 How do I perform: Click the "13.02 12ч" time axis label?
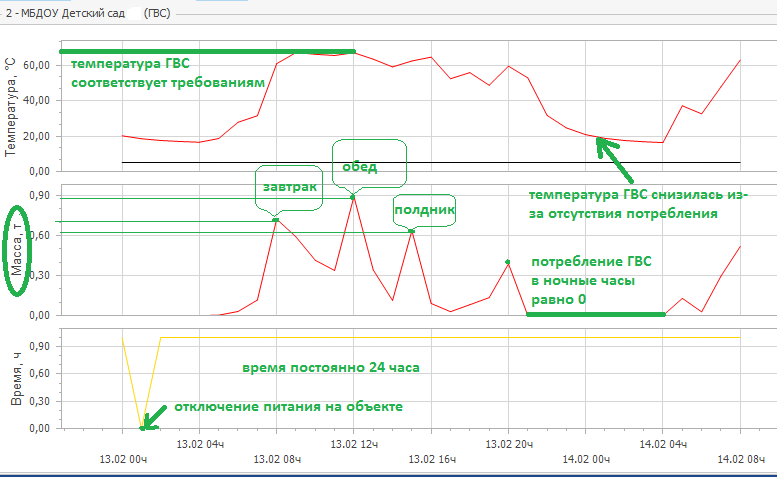(x=354, y=444)
